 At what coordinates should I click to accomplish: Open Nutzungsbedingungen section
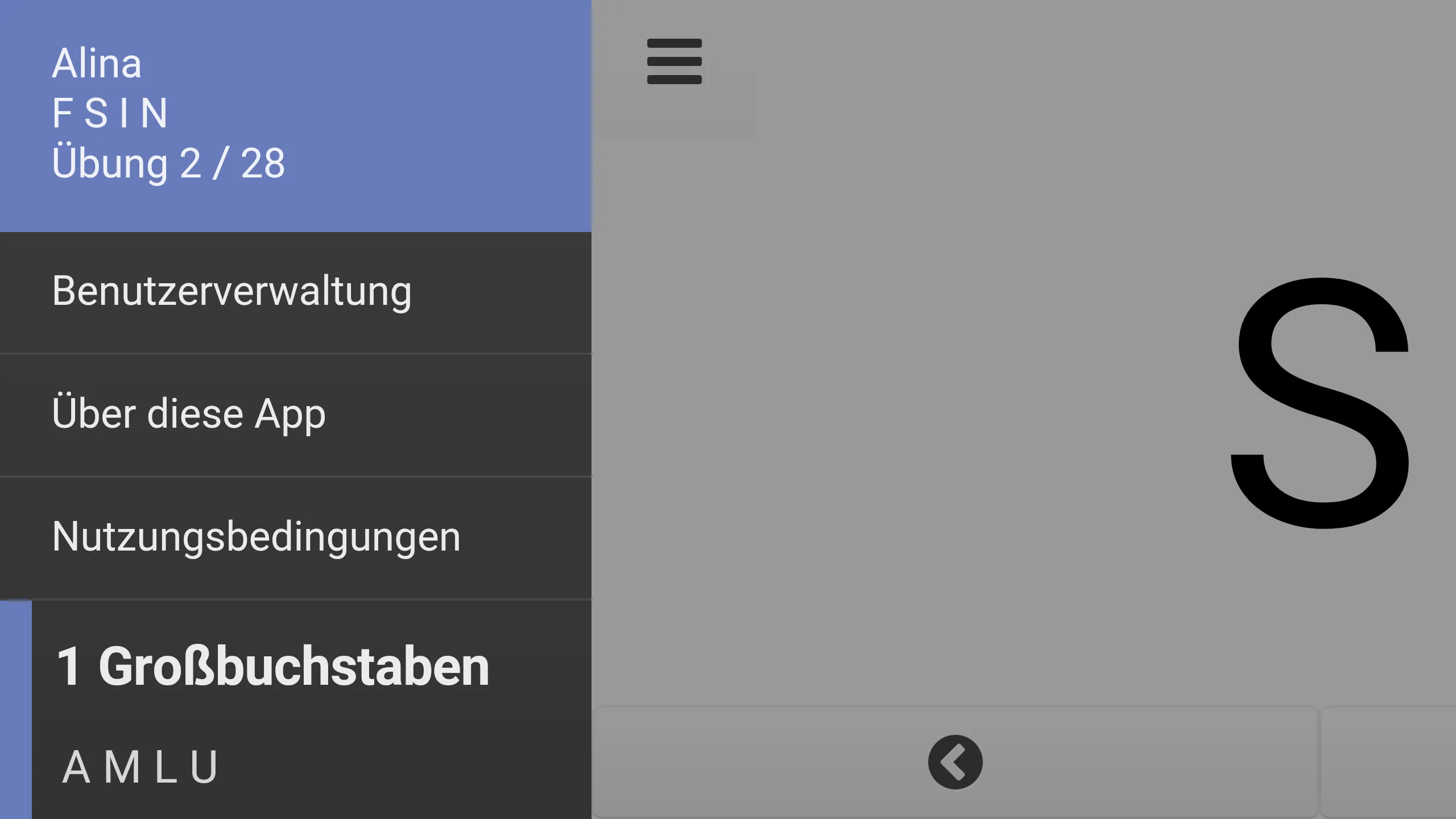[x=256, y=537]
